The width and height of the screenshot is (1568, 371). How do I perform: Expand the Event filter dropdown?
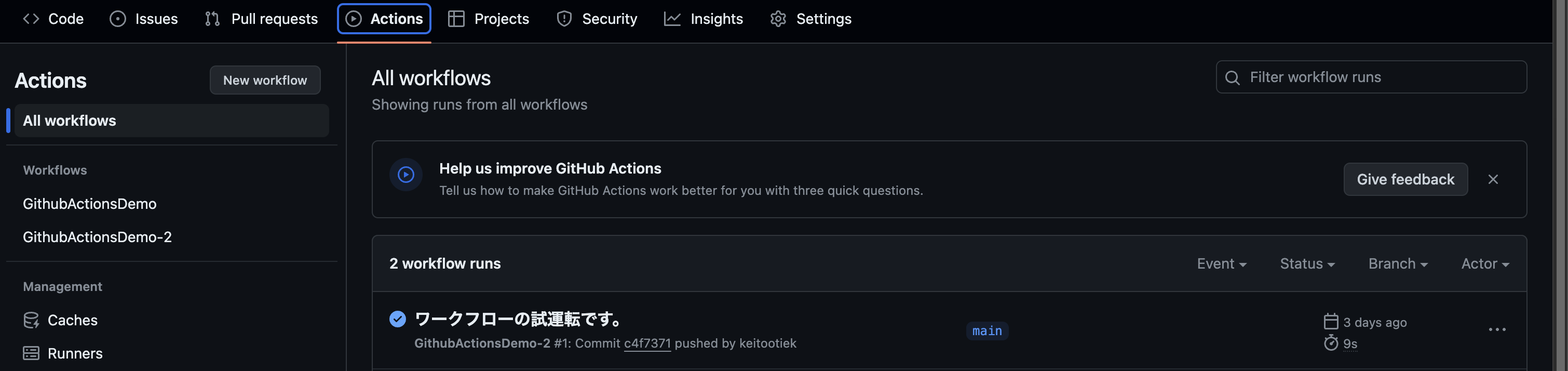tap(1221, 264)
